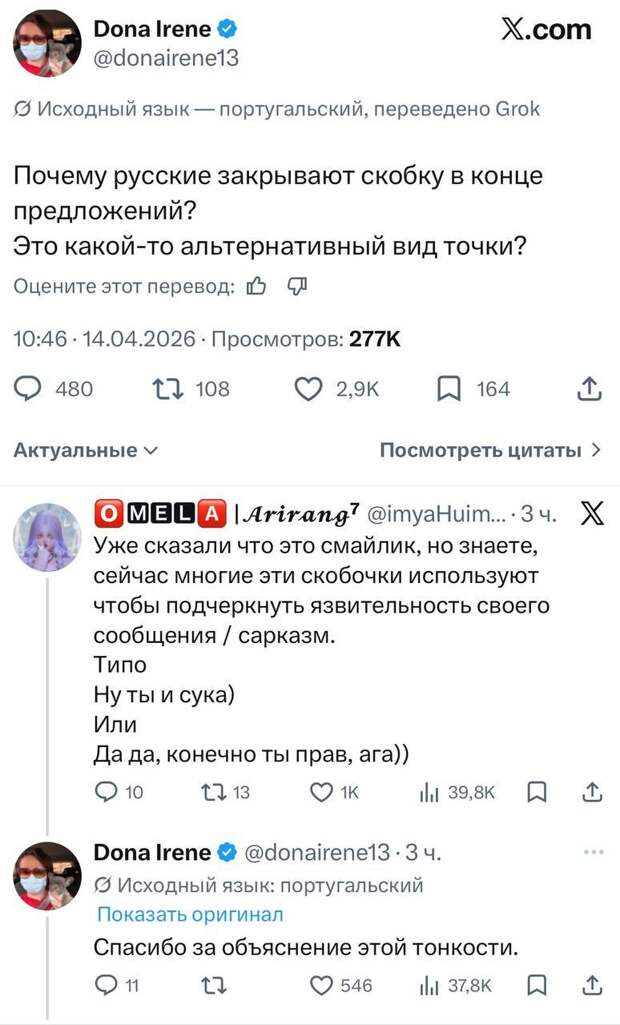Open the @donairene13 handle in the header

pyautogui.click(x=165, y=59)
